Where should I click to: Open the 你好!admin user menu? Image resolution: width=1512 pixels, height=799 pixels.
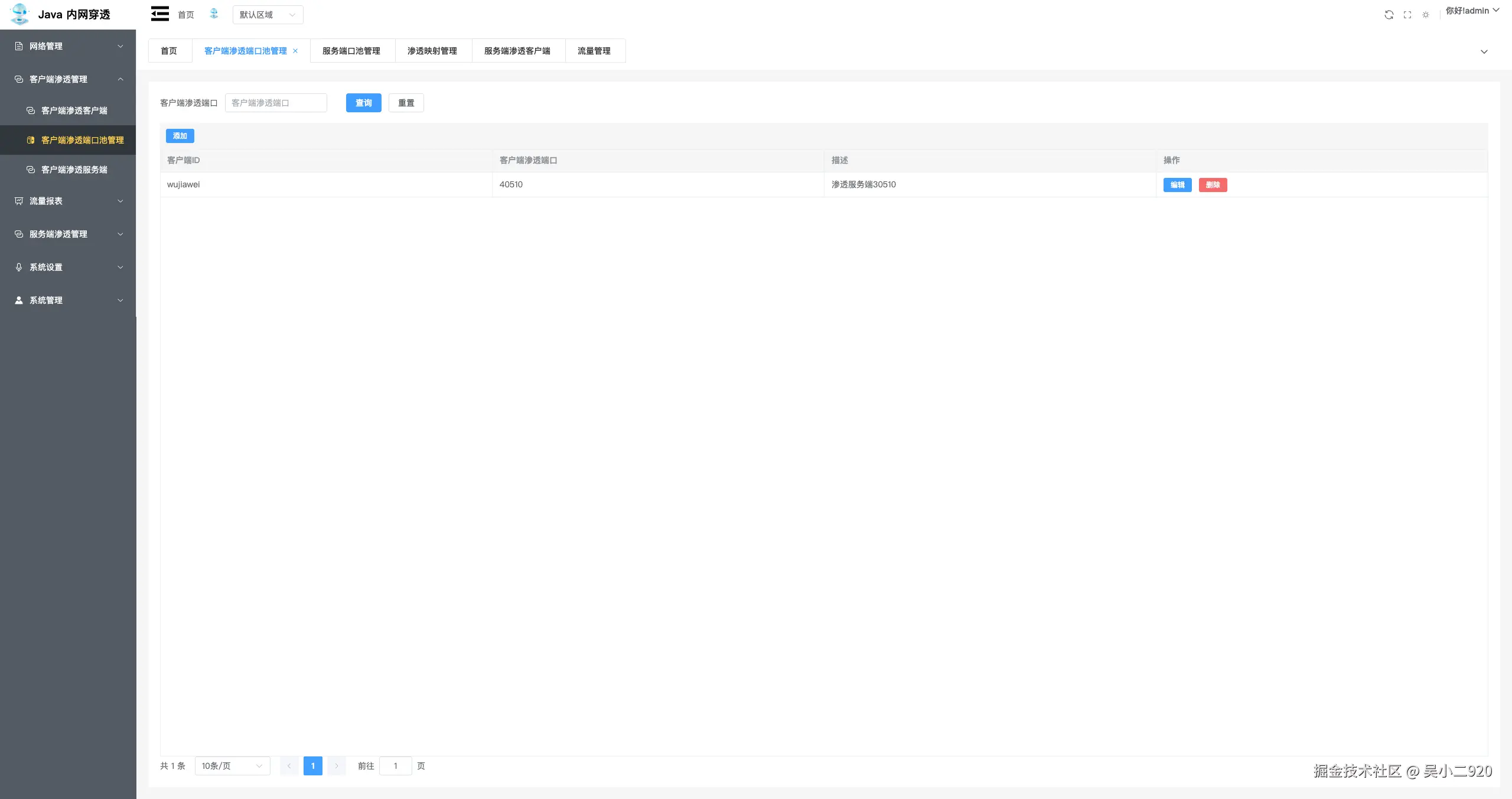(1472, 11)
